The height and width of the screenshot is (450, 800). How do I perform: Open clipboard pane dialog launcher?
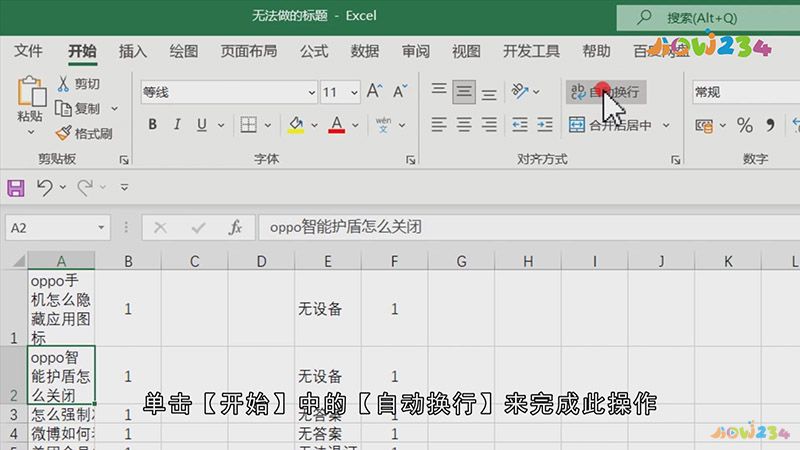pyautogui.click(x=124, y=160)
